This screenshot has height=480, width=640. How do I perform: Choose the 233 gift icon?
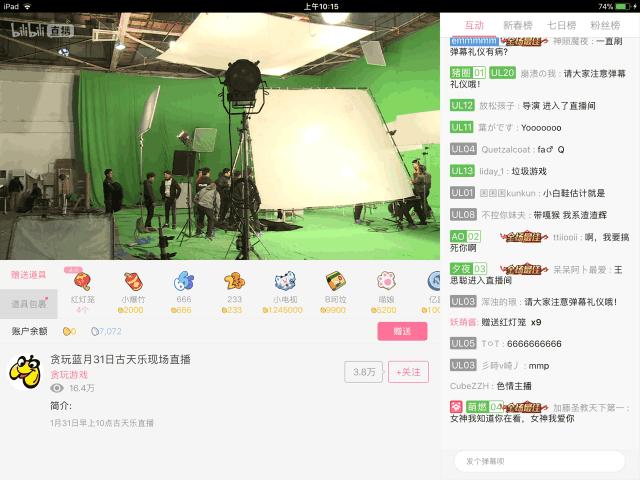pyautogui.click(x=234, y=281)
